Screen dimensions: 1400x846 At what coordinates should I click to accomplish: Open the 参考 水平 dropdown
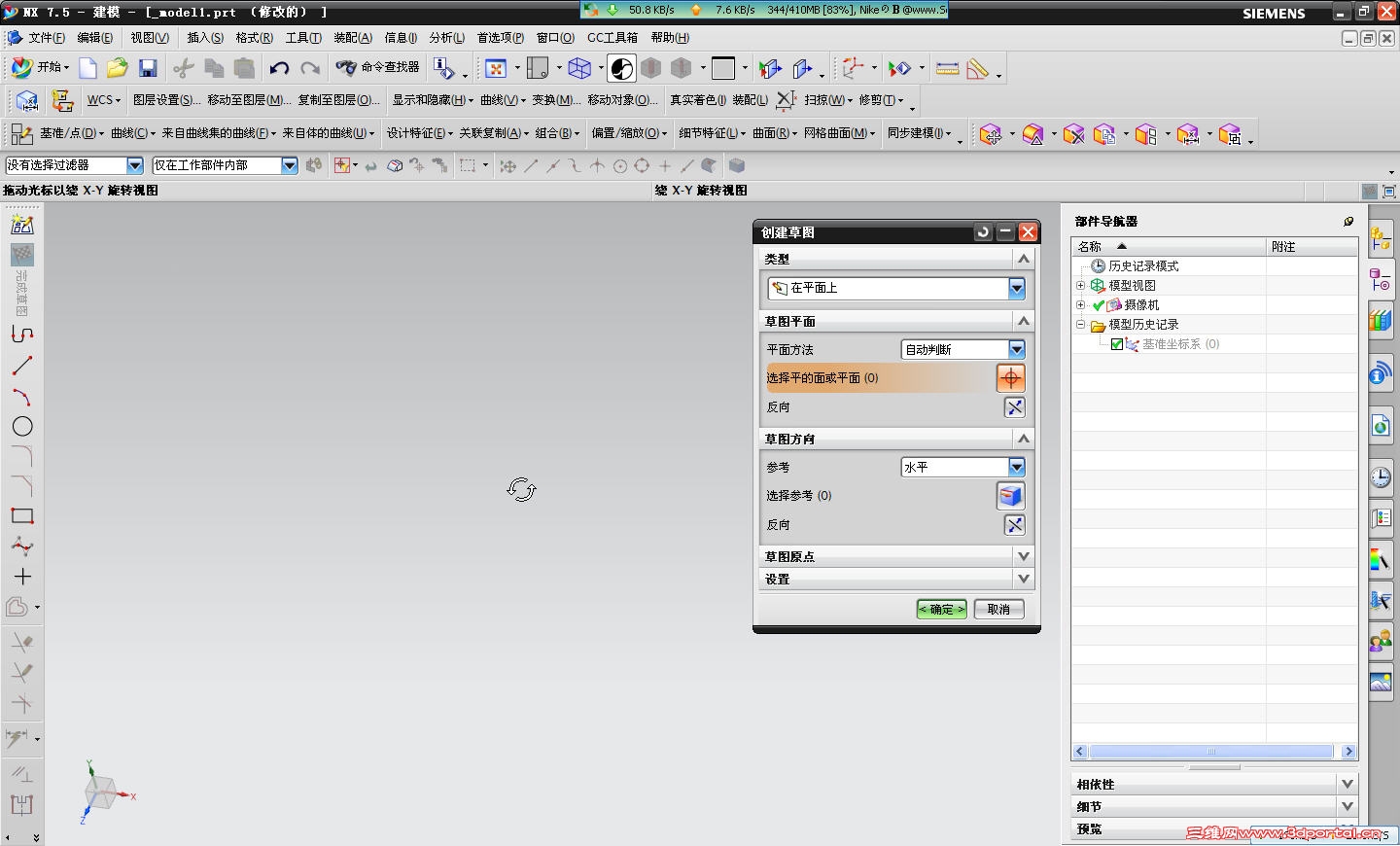[1016, 467]
